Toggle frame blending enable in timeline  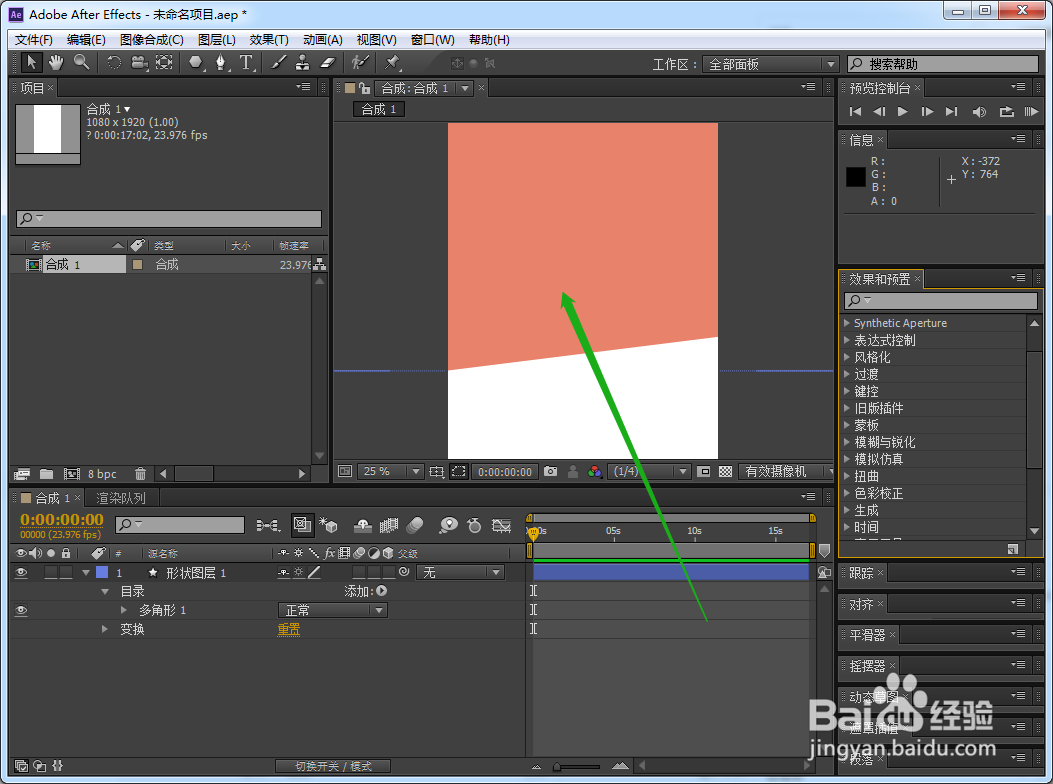point(389,525)
